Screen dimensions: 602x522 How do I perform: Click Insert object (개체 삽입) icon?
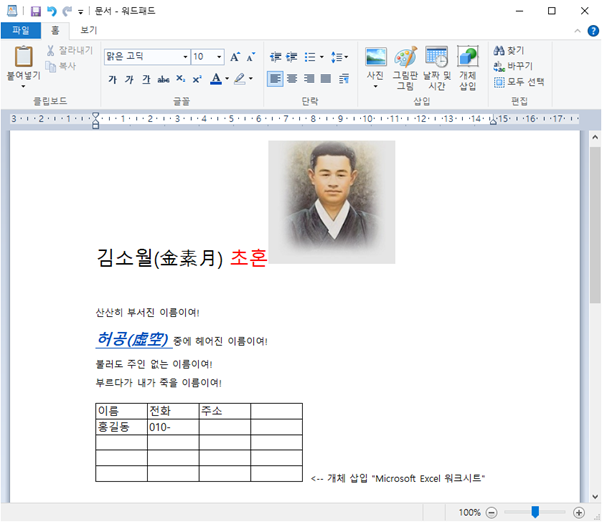pos(467,57)
